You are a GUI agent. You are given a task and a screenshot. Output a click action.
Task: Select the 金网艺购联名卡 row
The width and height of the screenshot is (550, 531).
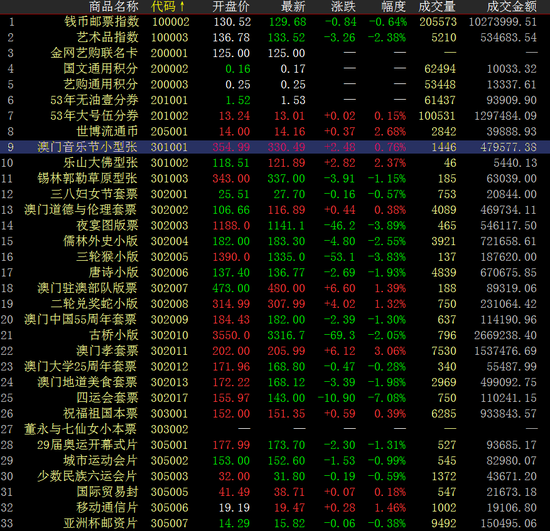275,53
